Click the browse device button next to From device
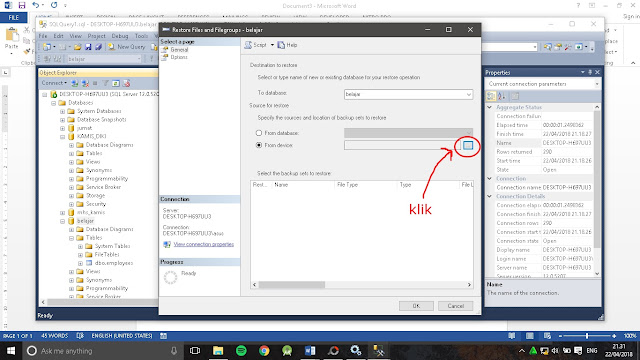This screenshot has width=640, height=360. (x=468, y=145)
